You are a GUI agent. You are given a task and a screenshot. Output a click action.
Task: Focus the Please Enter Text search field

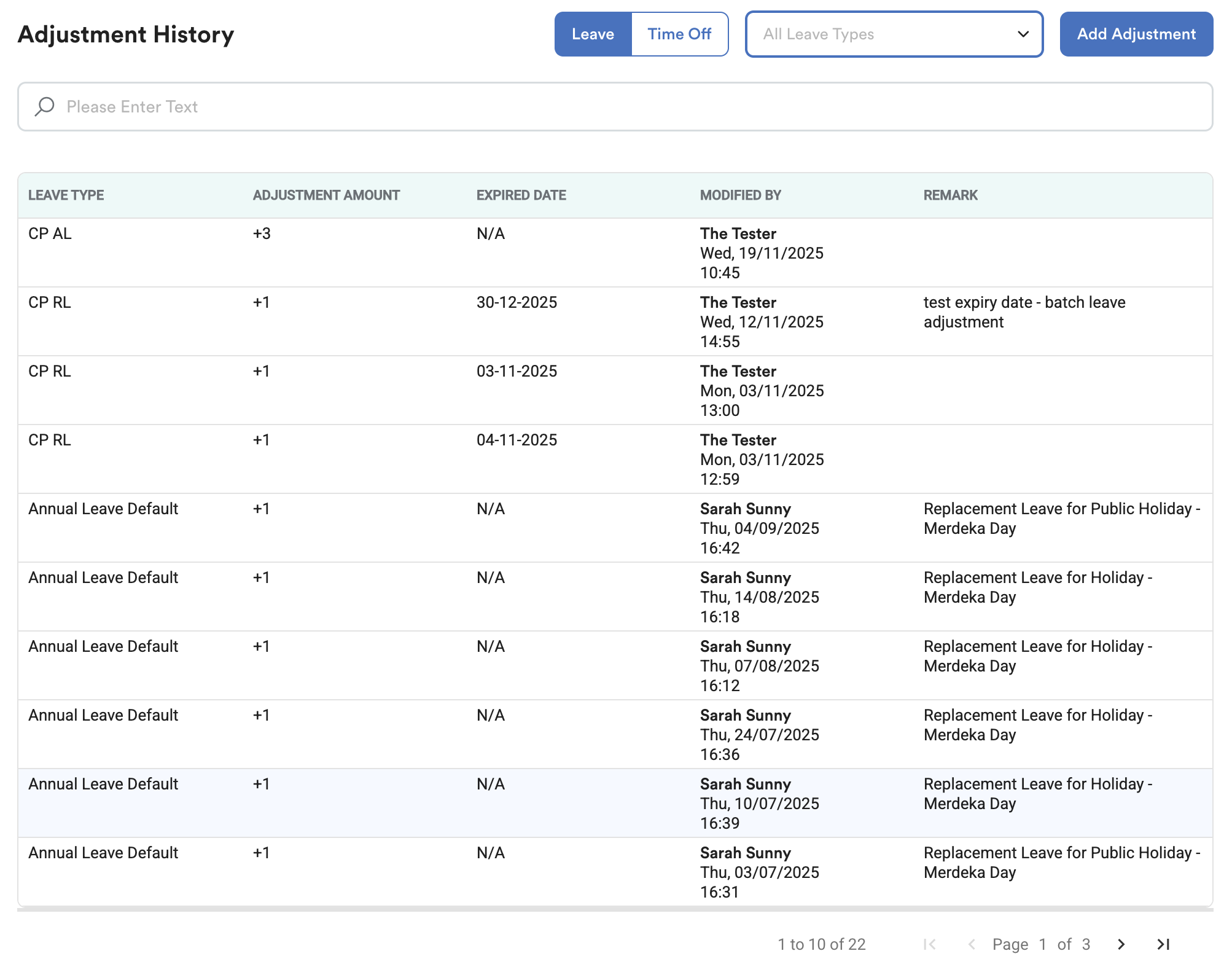(x=614, y=107)
